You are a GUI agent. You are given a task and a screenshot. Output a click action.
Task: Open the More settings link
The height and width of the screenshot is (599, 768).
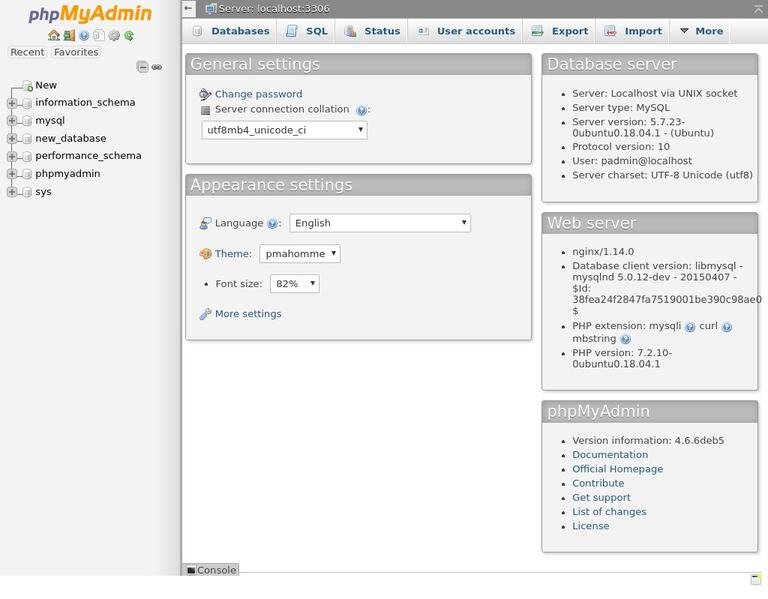[248, 314]
